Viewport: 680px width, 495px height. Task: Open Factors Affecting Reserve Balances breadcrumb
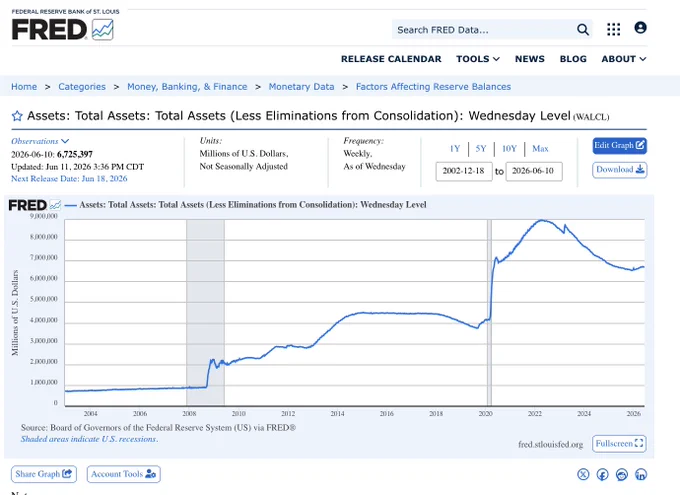click(433, 87)
